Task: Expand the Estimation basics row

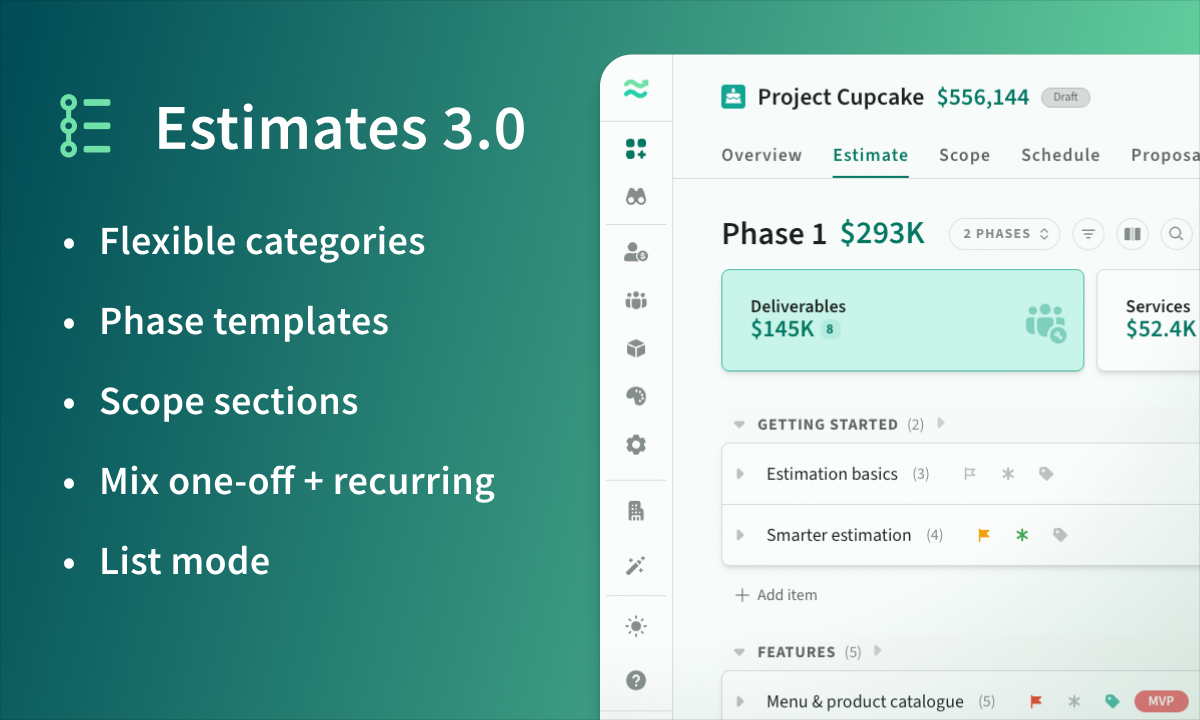Action: 741,474
